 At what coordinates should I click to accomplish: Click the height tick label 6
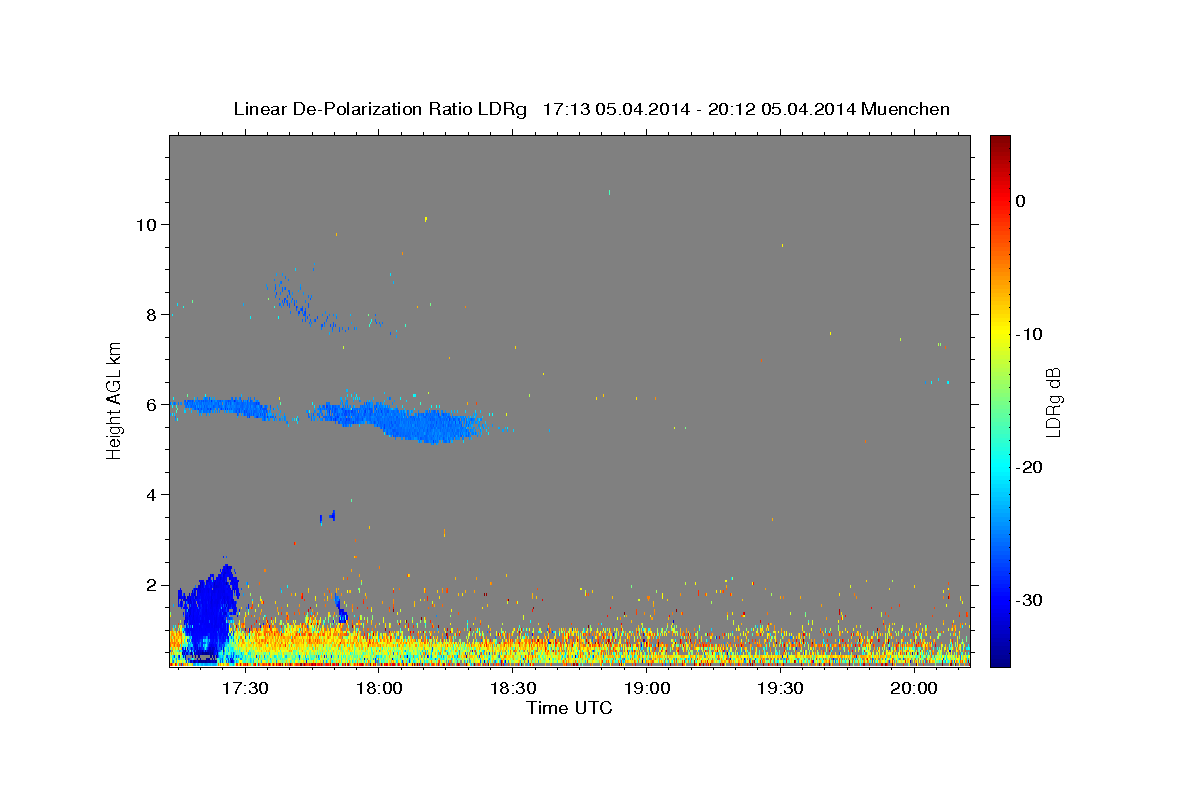[x=150, y=405]
